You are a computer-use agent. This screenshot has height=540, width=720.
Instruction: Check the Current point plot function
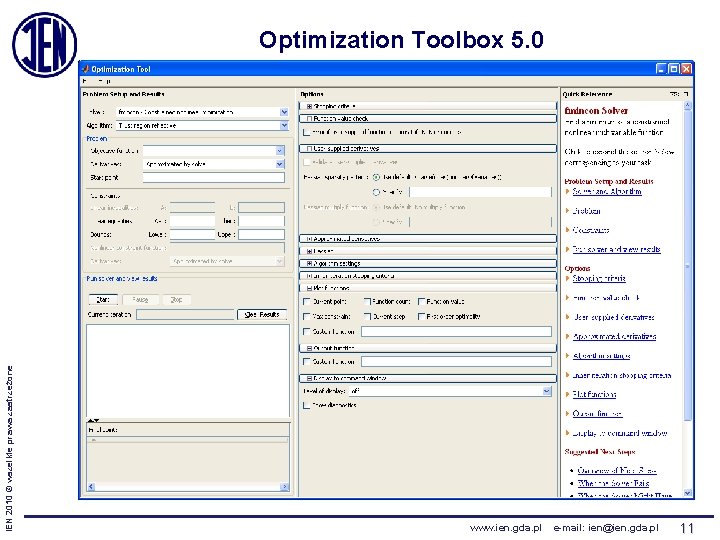tap(307, 302)
